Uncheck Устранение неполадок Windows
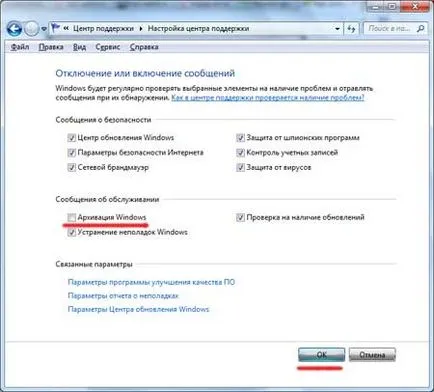This screenshot has width=434, height=392. 72,232
